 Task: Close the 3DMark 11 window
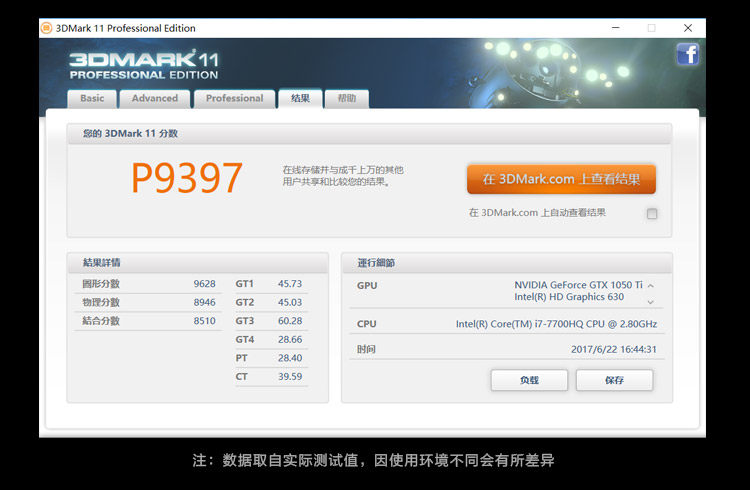pos(688,28)
